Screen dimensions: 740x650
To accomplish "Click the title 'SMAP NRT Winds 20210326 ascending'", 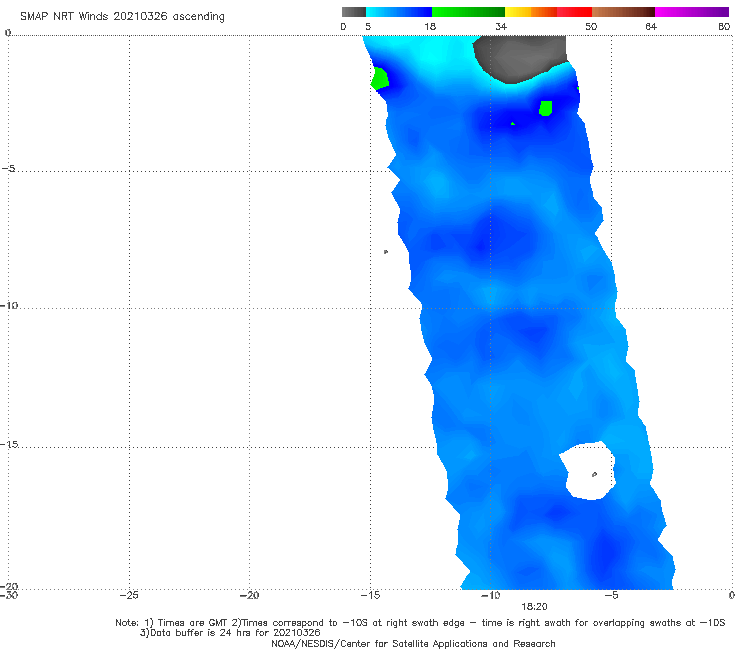I will (122, 17).
